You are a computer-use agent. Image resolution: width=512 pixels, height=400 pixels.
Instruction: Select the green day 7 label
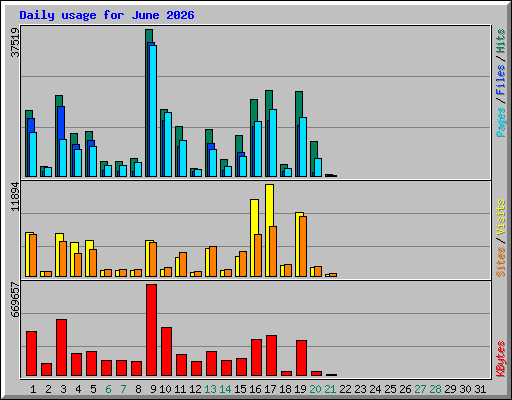tap(123, 389)
